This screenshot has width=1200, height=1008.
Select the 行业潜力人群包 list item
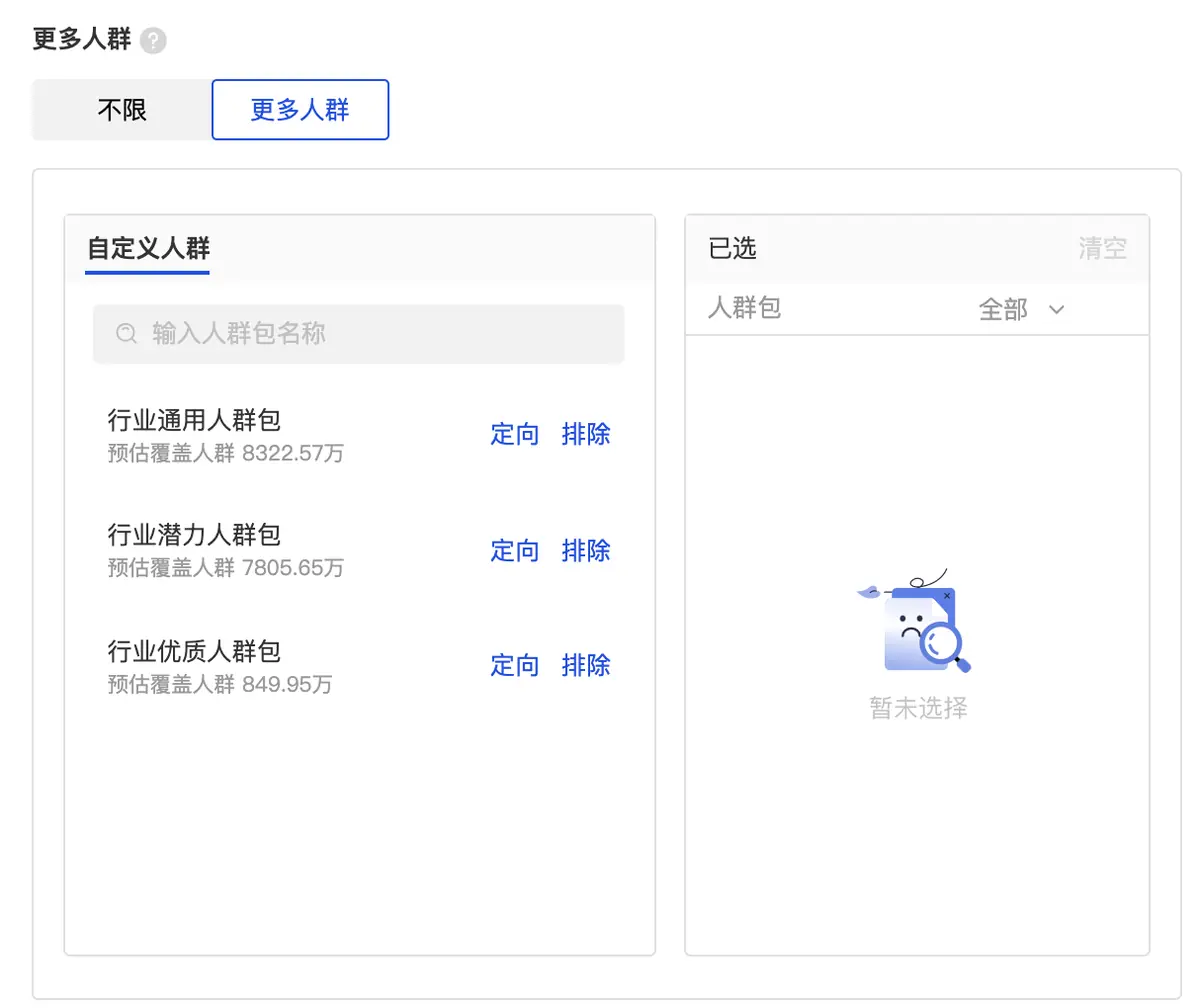pyautogui.click(x=359, y=551)
